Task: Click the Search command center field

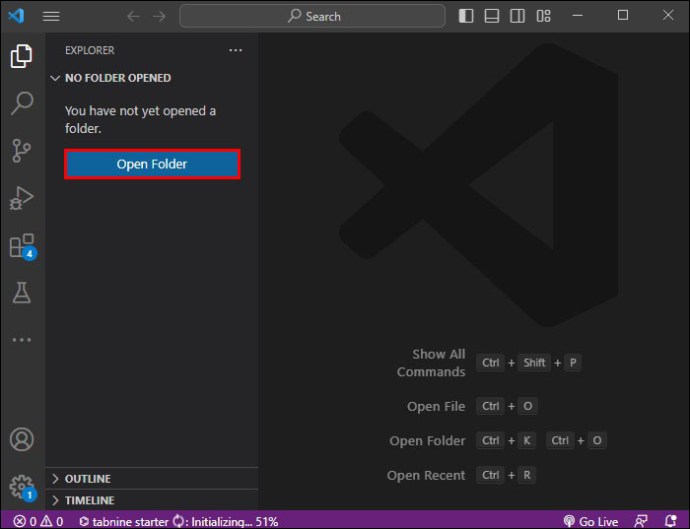Action: (312, 16)
